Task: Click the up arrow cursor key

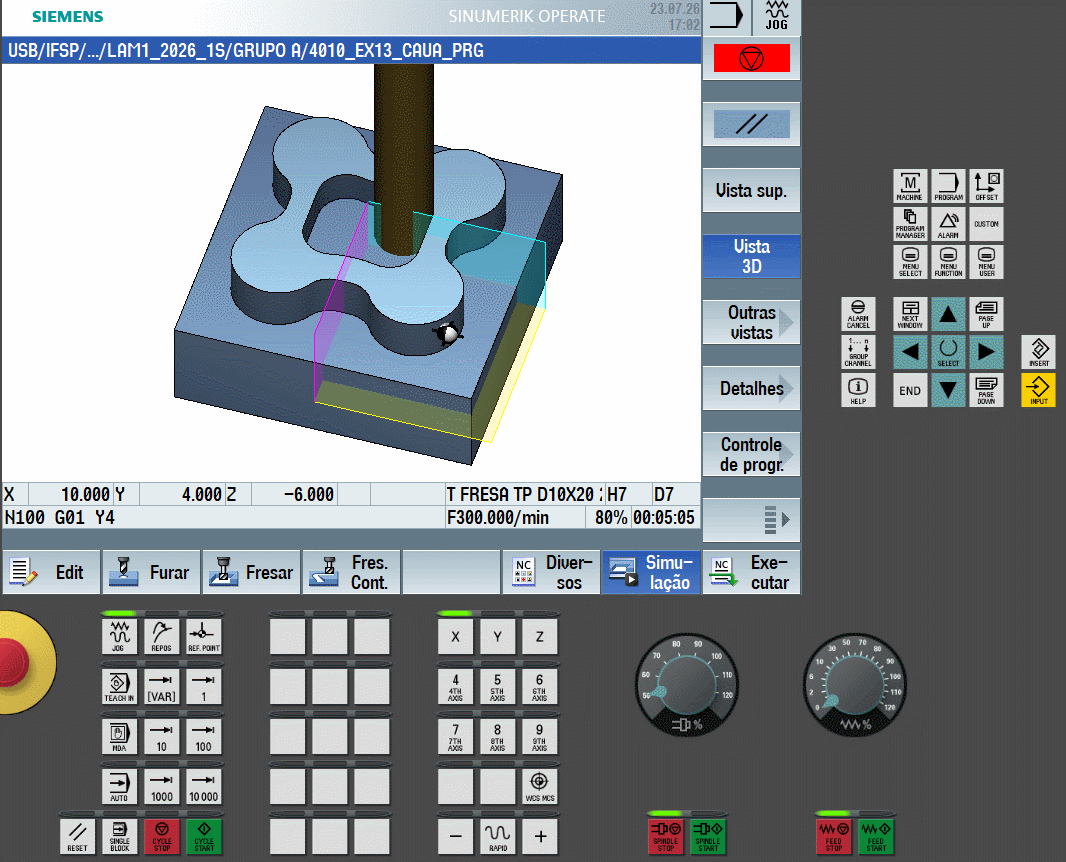Action: (948, 313)
